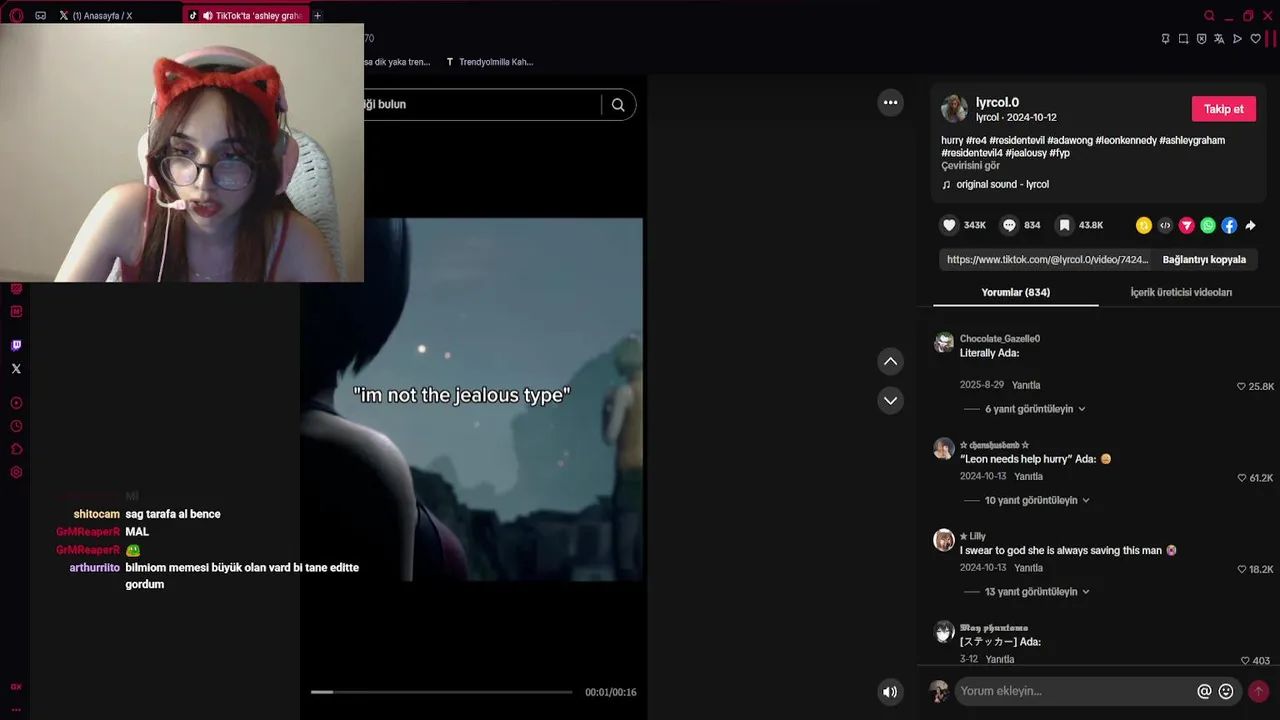Image resolution: width=1280 pixels, height=720 pixels.
Task: Click the TikTok search box
Action: pyautogui.click(x=482, y=104)
